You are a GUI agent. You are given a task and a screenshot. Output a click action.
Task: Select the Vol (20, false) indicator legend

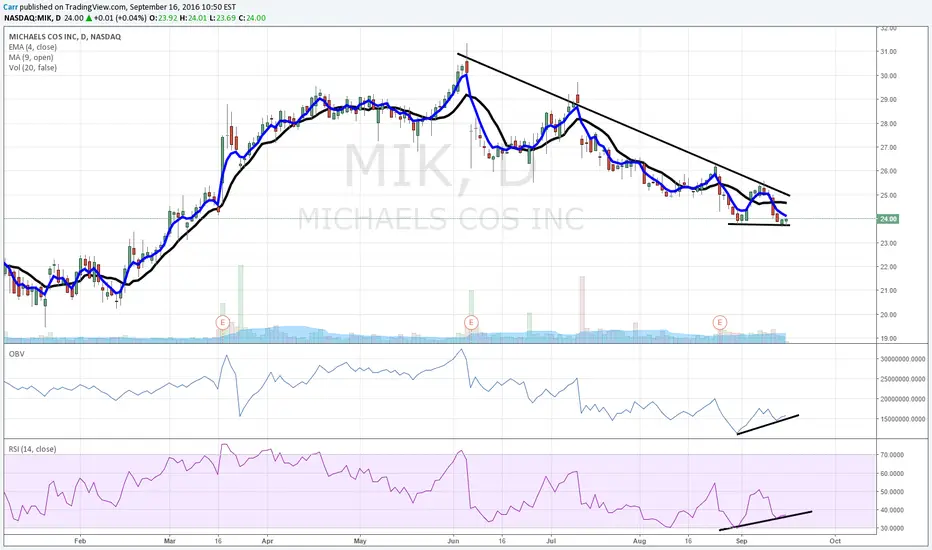[33, 68]
